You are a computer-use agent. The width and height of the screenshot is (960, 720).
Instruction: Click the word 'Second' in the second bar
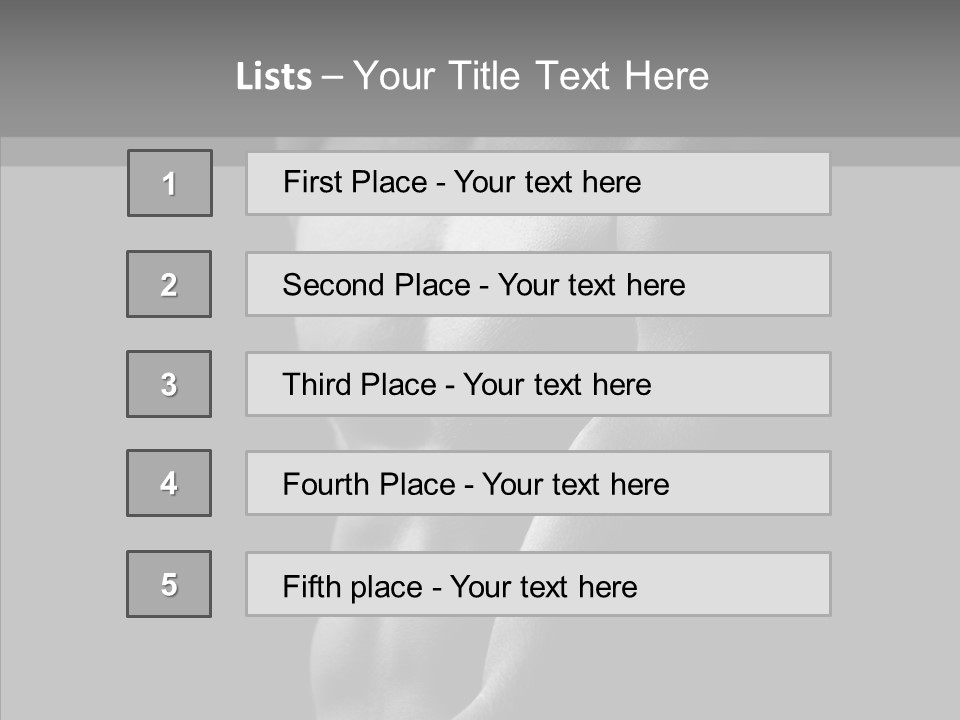333,285
